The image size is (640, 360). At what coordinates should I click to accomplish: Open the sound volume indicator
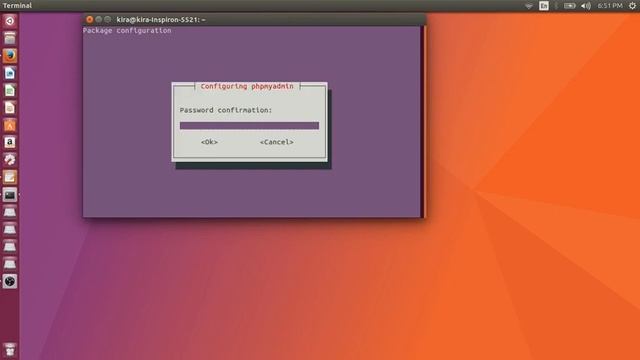(586, 6)
